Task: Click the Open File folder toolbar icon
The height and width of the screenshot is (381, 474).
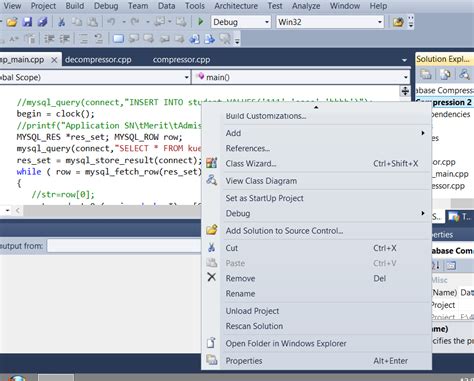Action: (x=12, y=22)
